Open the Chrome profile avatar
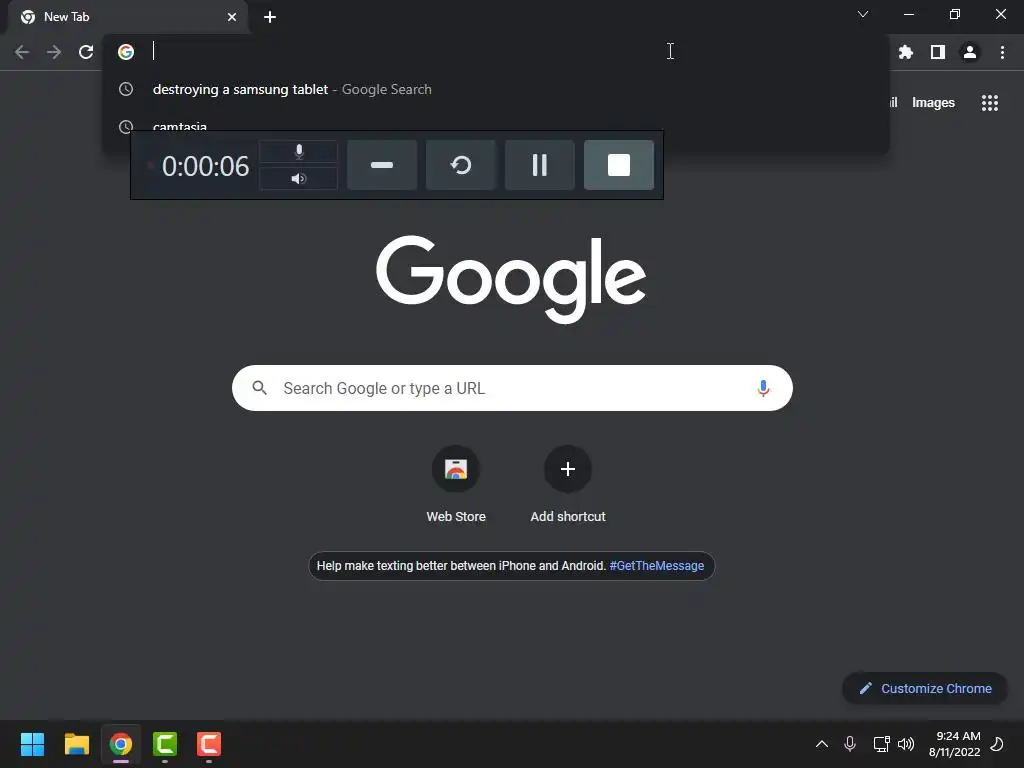This screenshot has width=1024, height=768. 970,52
